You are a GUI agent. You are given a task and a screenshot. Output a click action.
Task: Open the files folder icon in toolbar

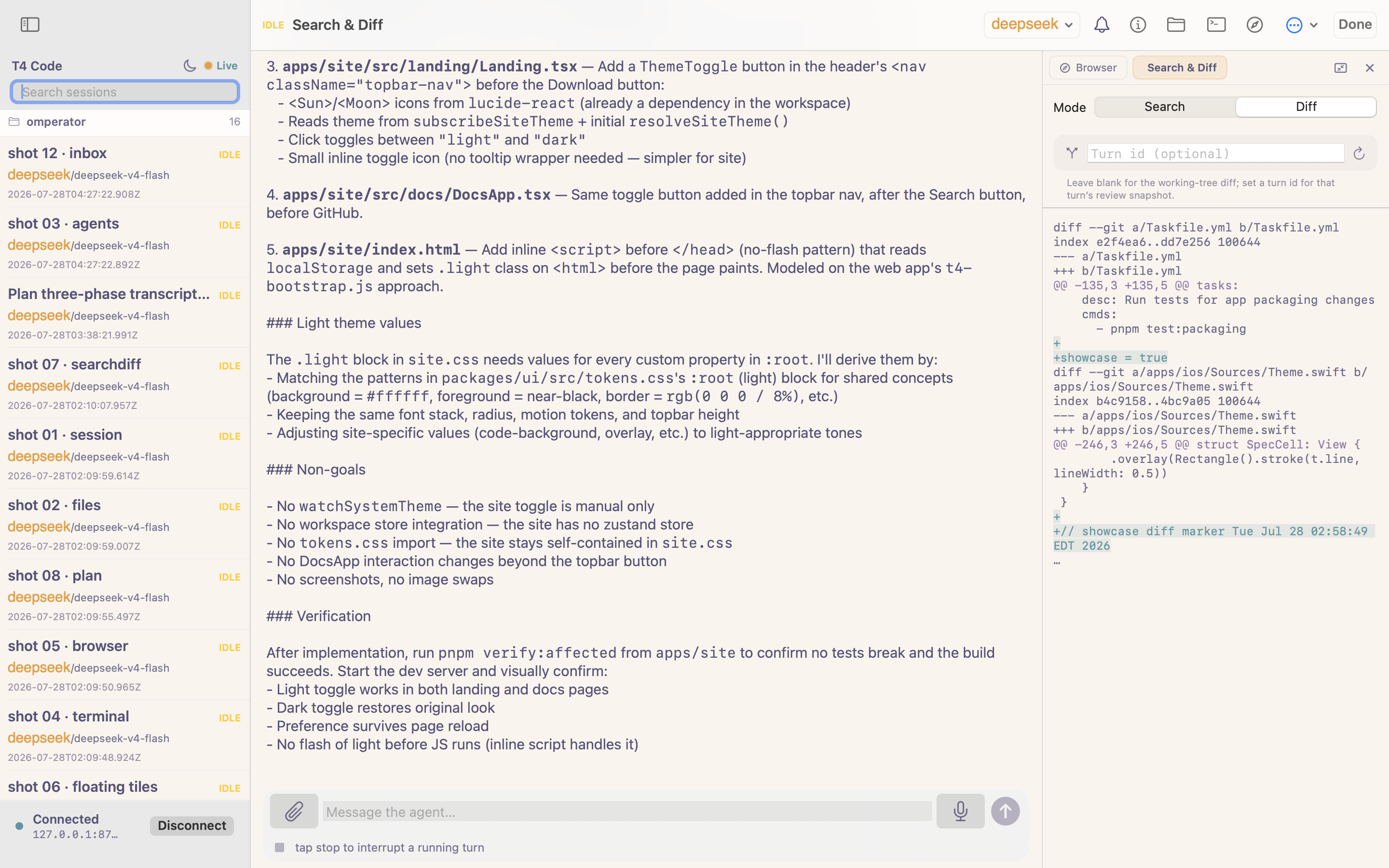click(x=1176, y=25)
